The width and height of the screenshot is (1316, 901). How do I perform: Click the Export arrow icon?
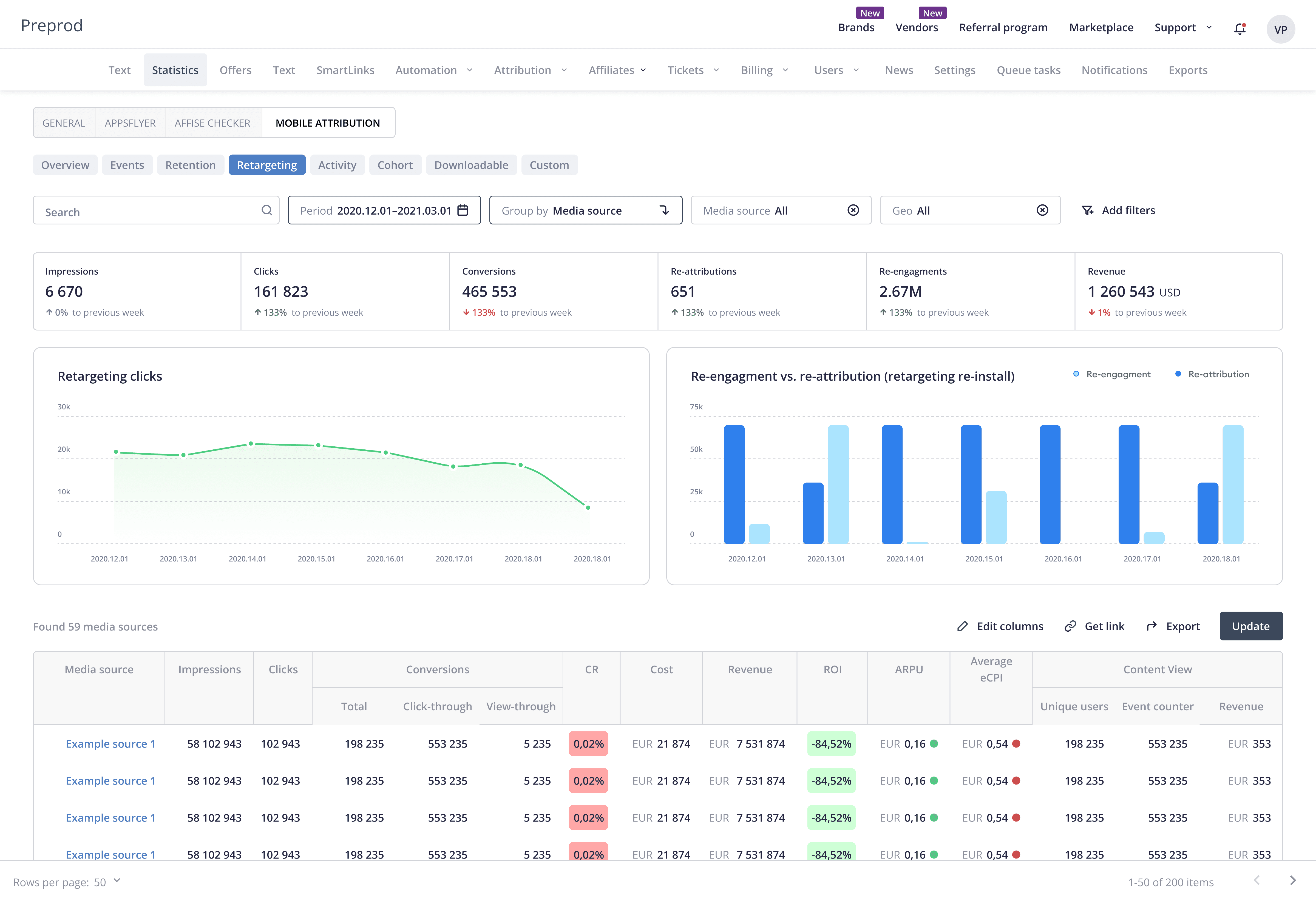(1151, 626)
